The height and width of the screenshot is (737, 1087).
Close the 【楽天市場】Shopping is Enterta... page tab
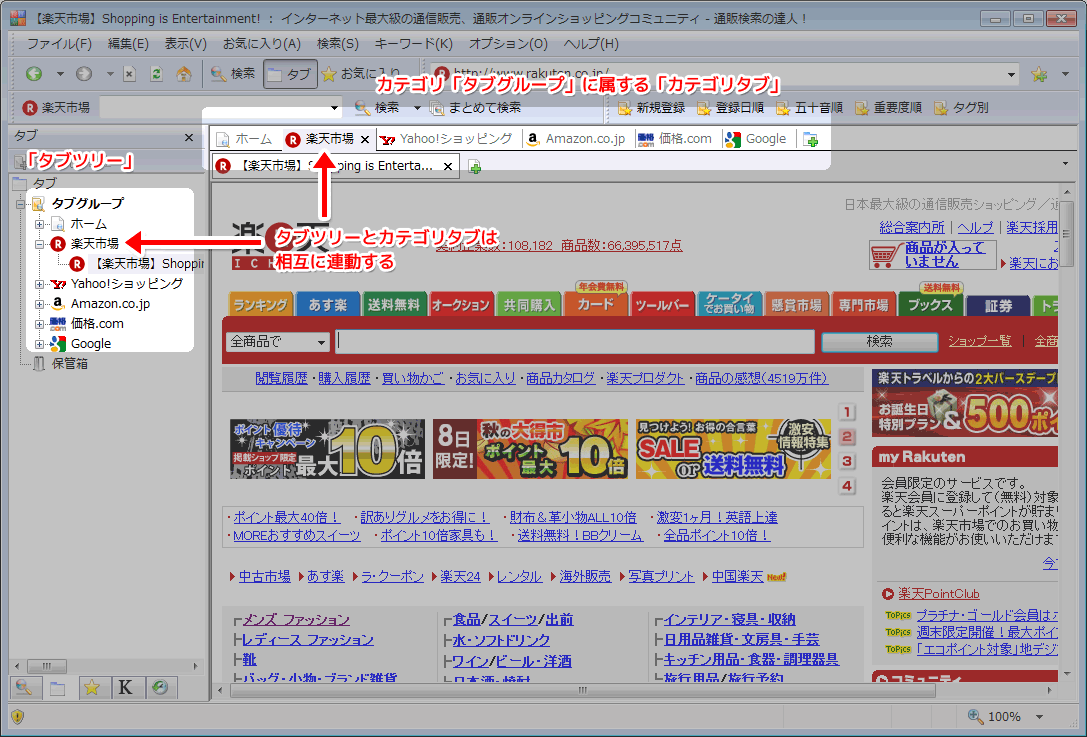[448, 166]
